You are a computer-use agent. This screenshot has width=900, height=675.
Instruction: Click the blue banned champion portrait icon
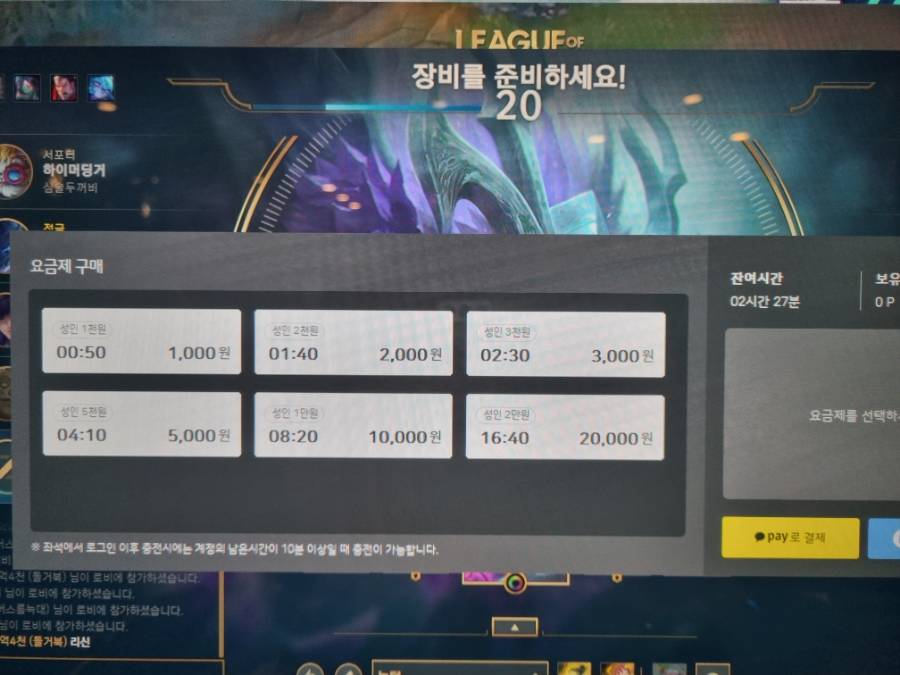[101, 88]
